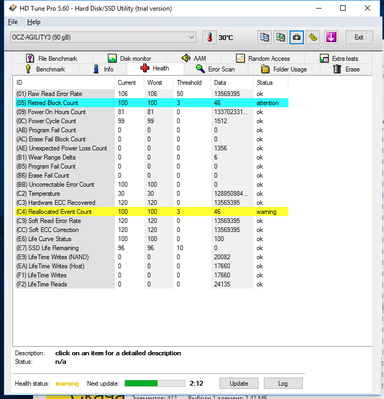This screenshot has height=399, width=384.
Task: Click data value 20082 for LifeTime Writes (NAND)
Action: (222, 257)
